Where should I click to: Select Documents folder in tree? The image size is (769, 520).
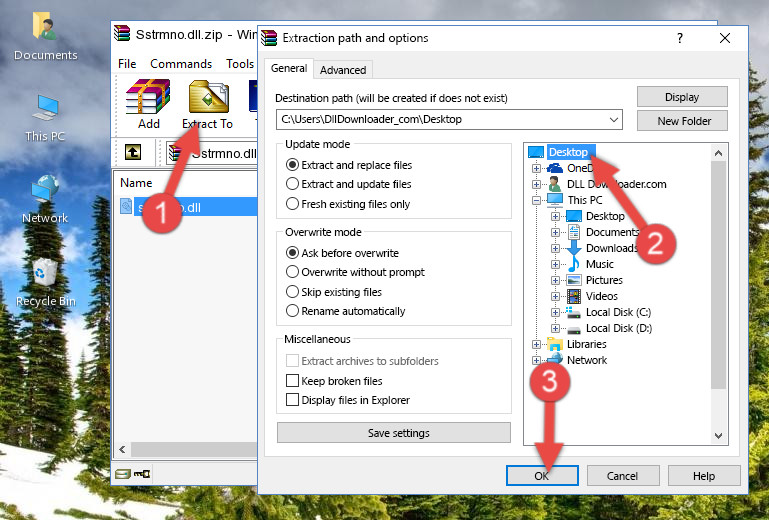pyautogui.click(x=612, y=232)
